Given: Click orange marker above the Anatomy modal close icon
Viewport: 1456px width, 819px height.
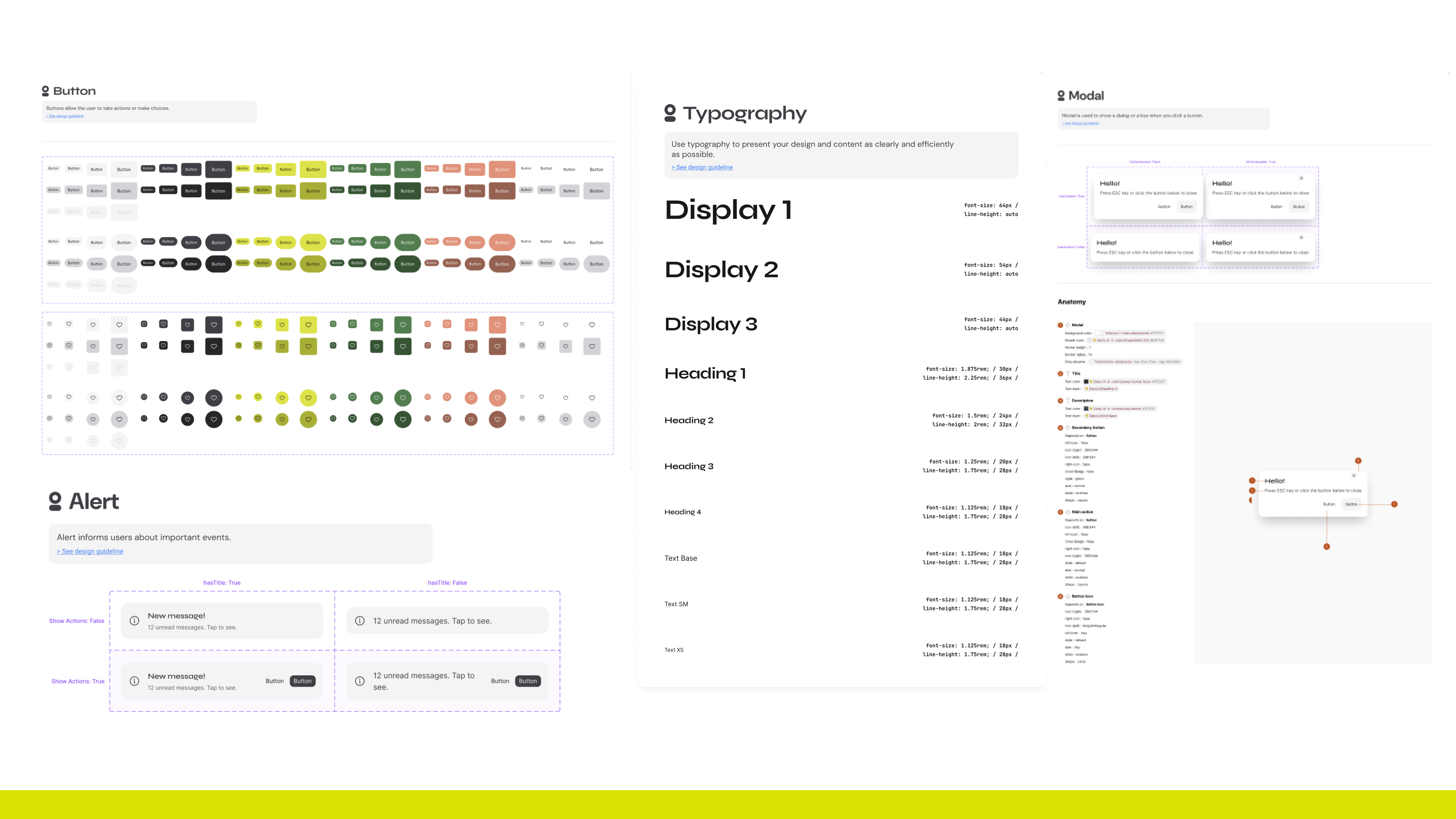Looking at the screenshot, I should pyautogui.click(x=1358, y=461).
